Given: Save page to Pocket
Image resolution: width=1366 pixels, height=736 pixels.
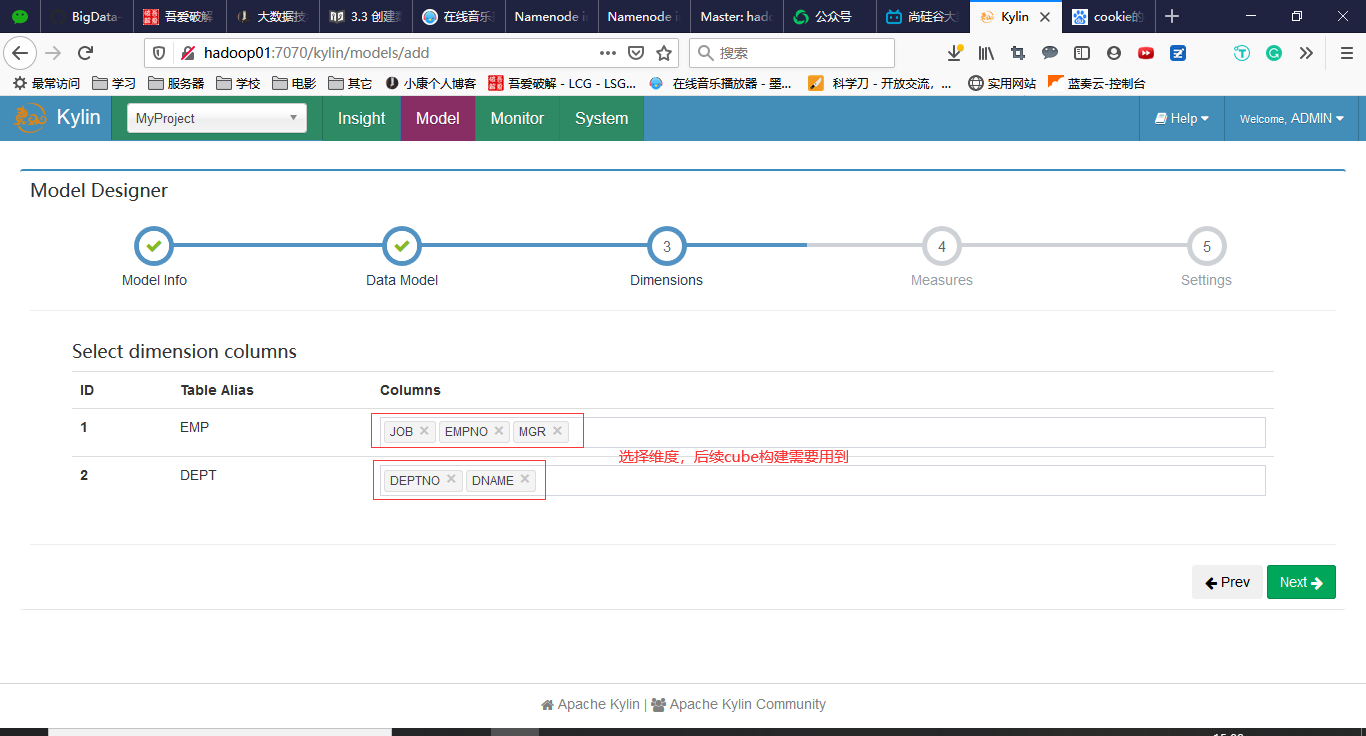Looking at the screenshot, I should 636,53.
